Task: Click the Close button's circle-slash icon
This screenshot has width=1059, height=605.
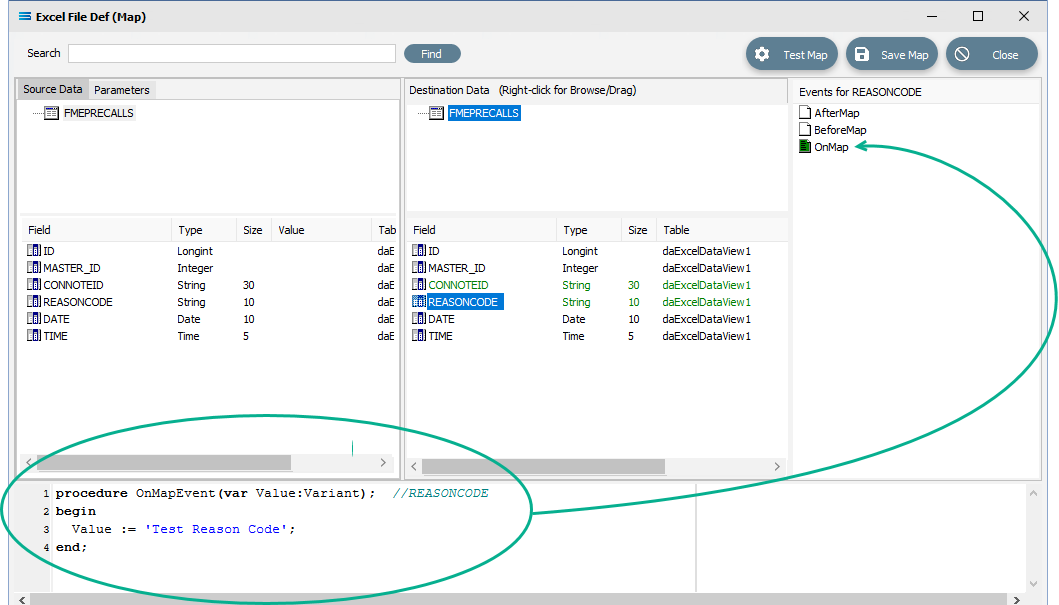Action: [x=962, y=54]
